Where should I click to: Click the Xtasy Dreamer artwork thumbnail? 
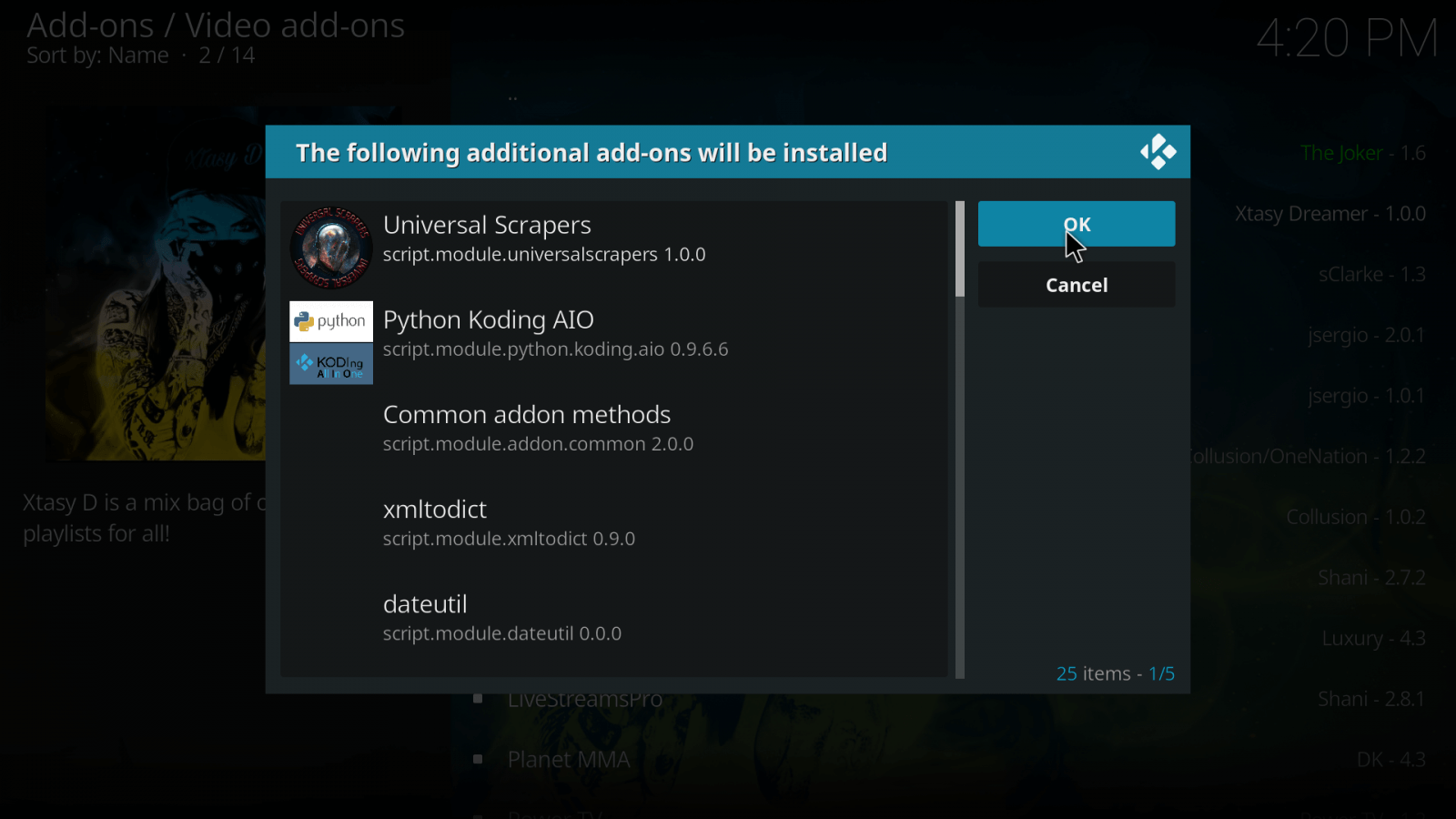(156, 284)
